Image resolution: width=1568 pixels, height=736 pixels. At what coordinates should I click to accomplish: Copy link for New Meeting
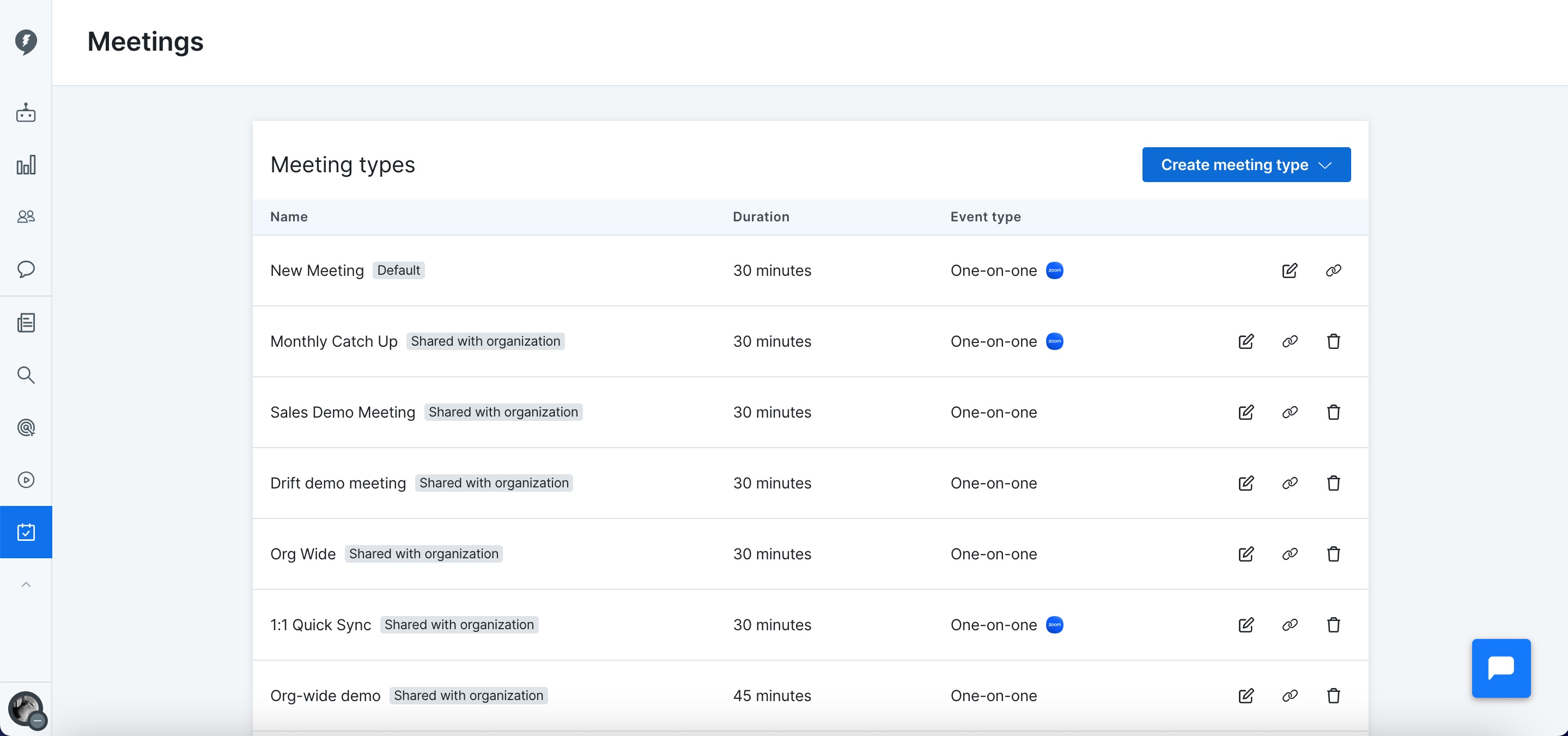click(x=1333, y=270)
